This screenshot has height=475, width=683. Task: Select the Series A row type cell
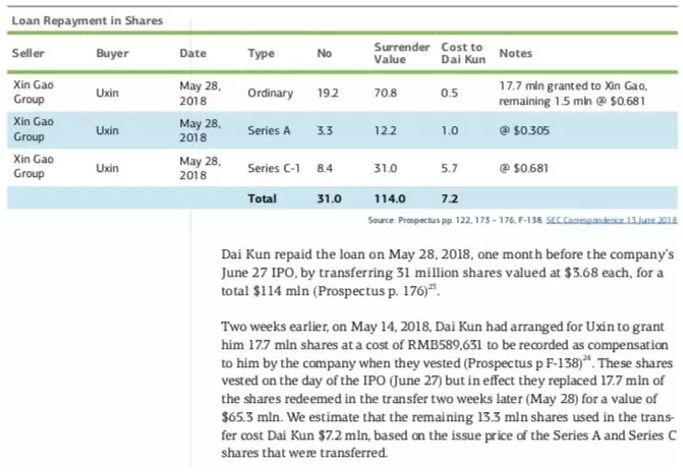(269, 130)
